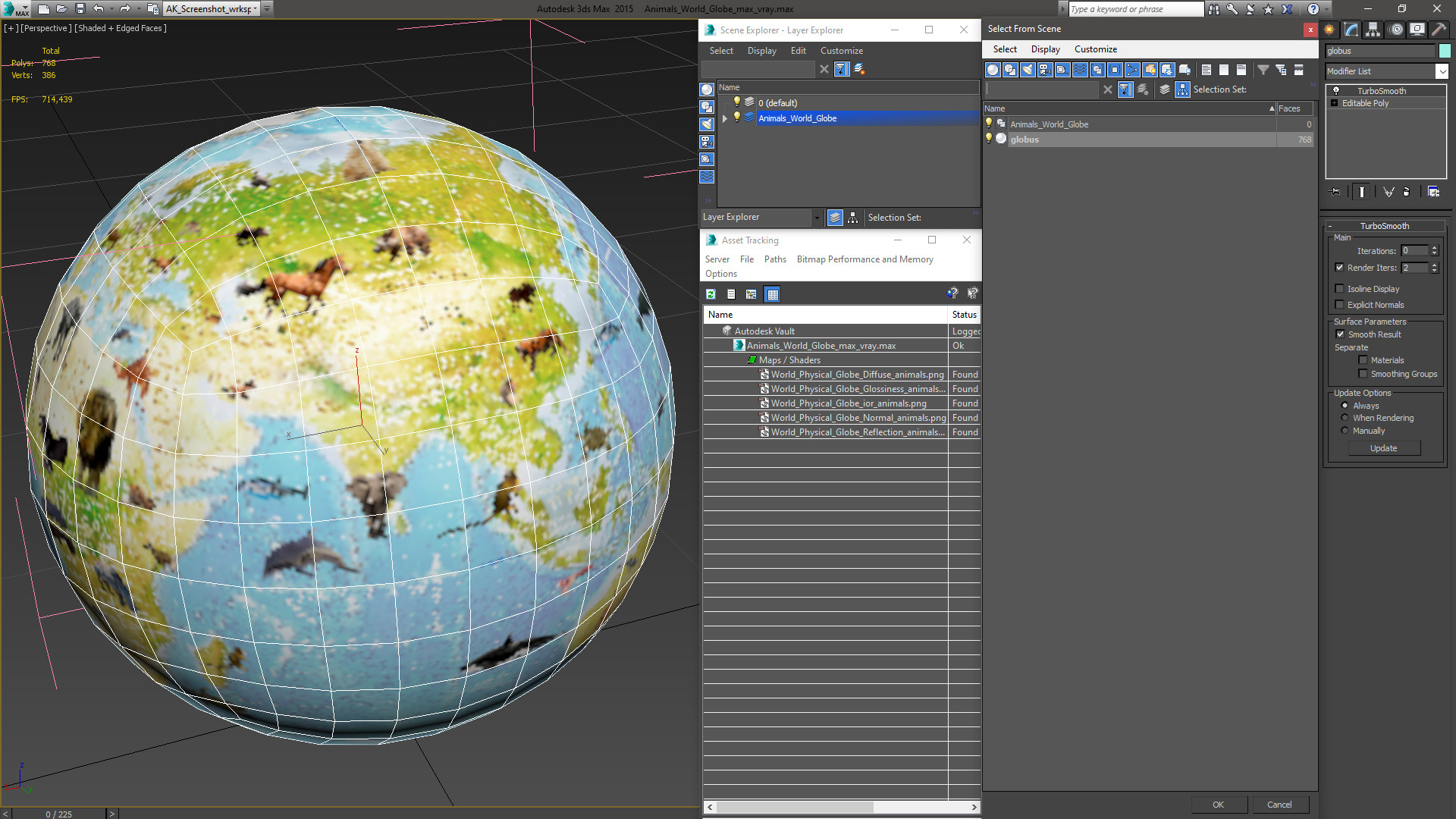Toggle Display Lights filter in Layer Explorer sidebar

(x=707, y=124)
